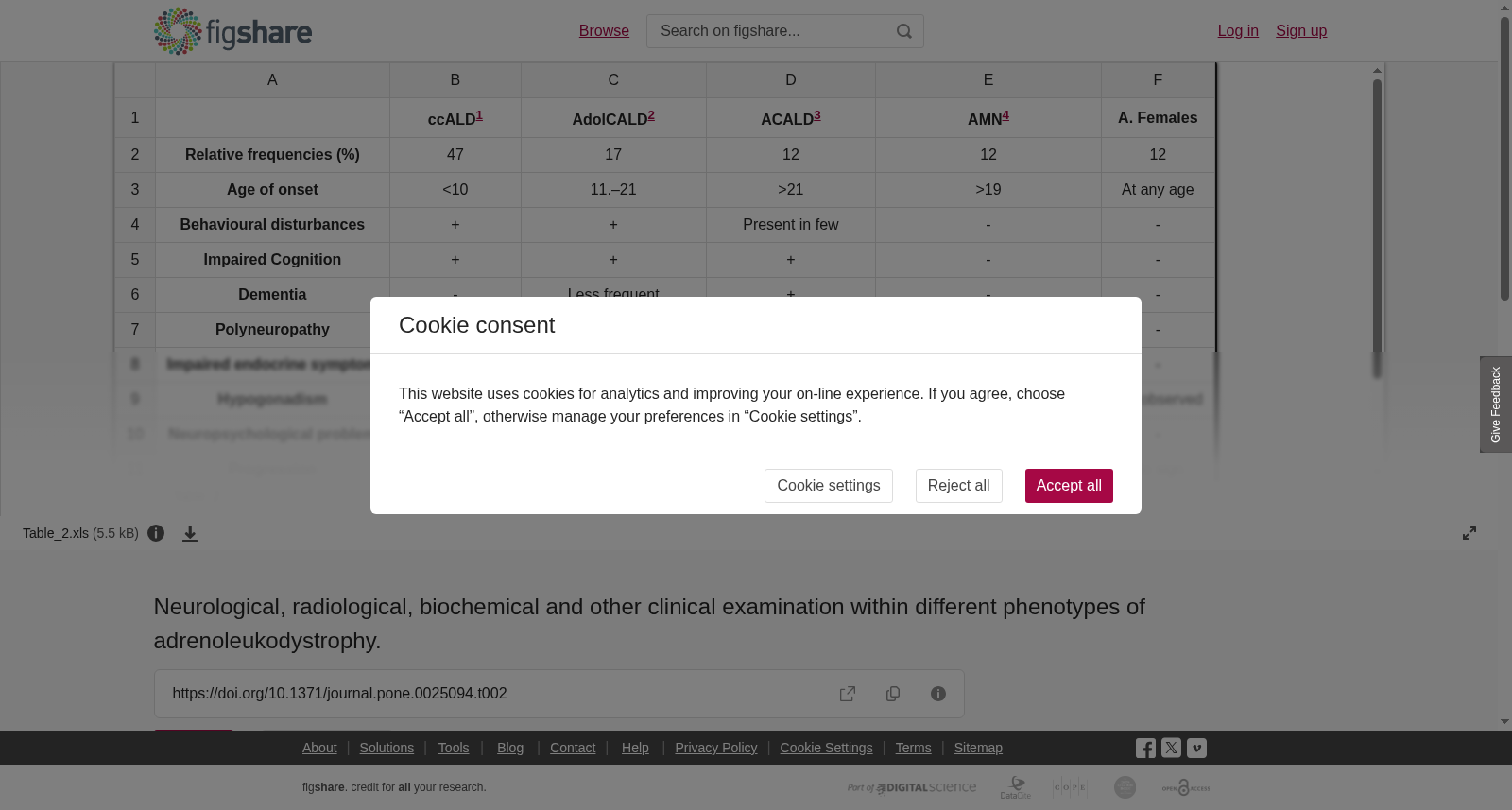Click the "Dementia" row label
This screenshot has height=810, width=1512.
point(272,294)
